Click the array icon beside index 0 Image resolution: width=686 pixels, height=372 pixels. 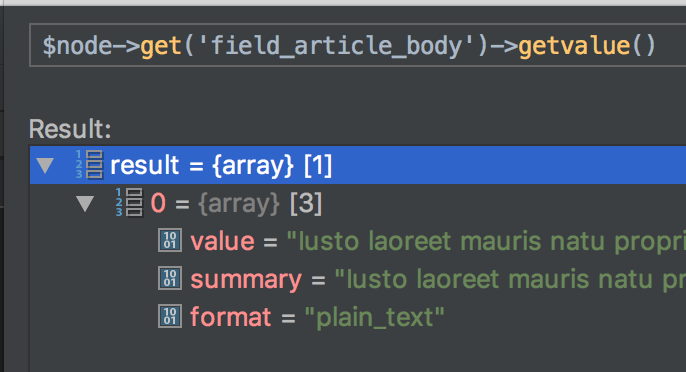[x=129, y=203]
